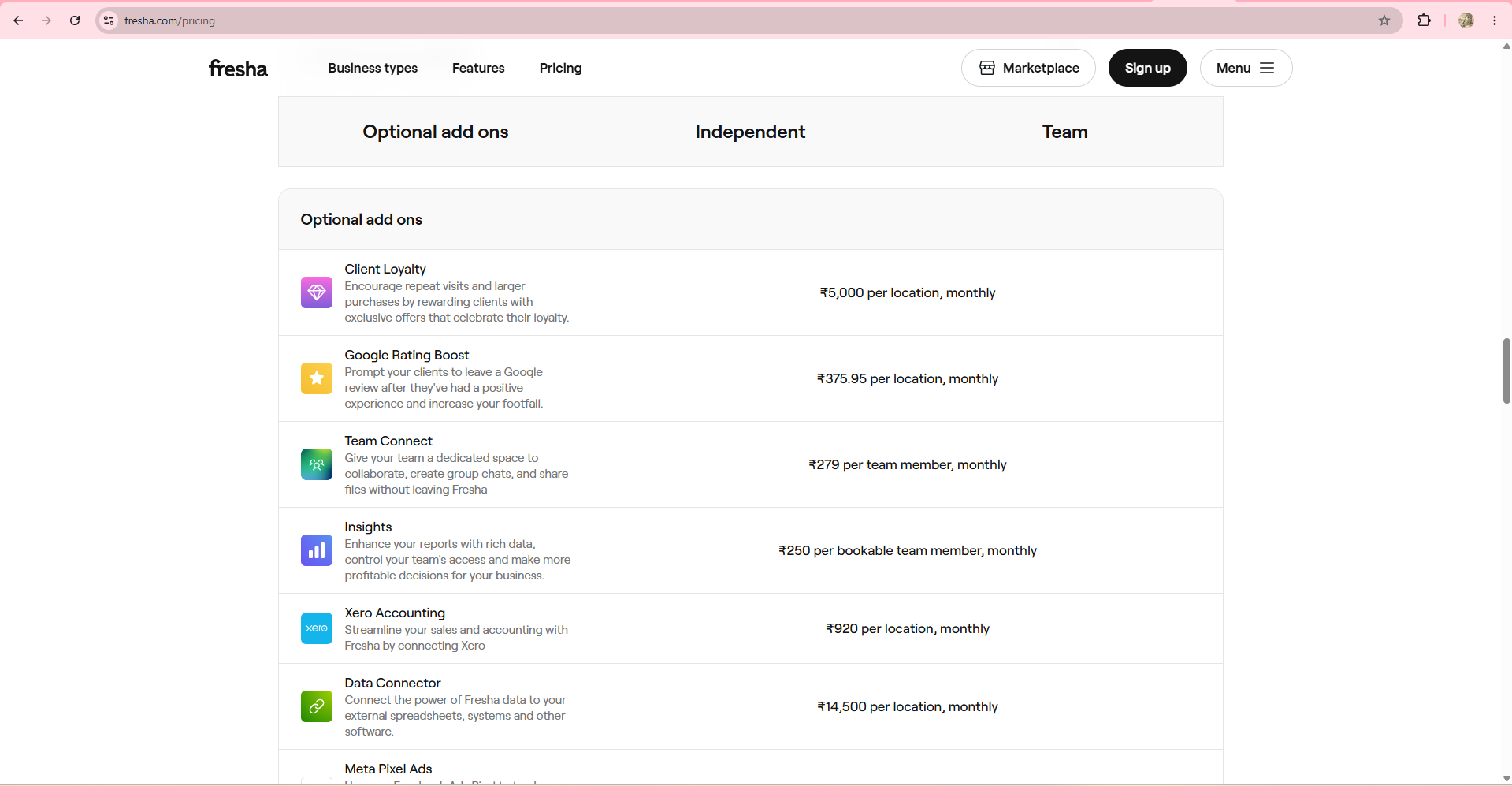
Task: Click the Google Rating Boost star icon
Action: (317, 378)
